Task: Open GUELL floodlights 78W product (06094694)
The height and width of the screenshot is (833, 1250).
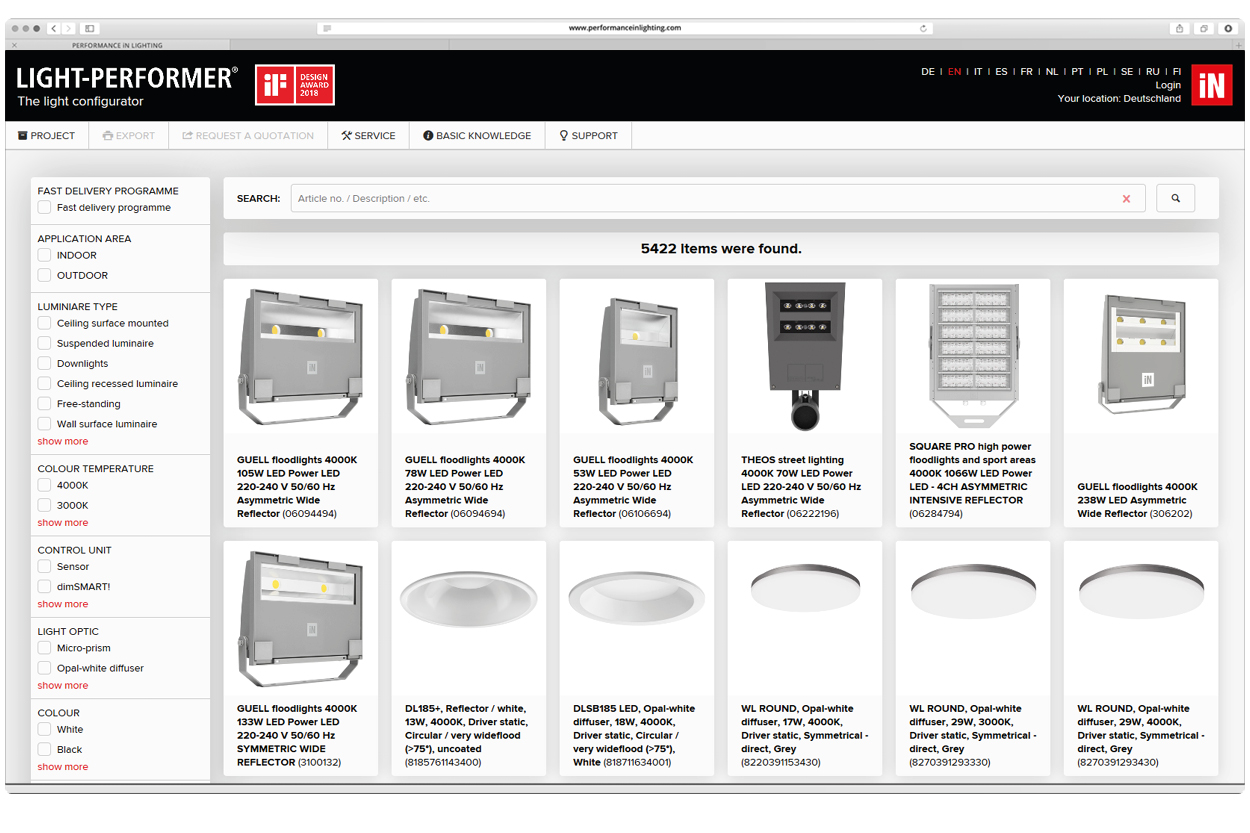Action: click(x=469, y=403)
